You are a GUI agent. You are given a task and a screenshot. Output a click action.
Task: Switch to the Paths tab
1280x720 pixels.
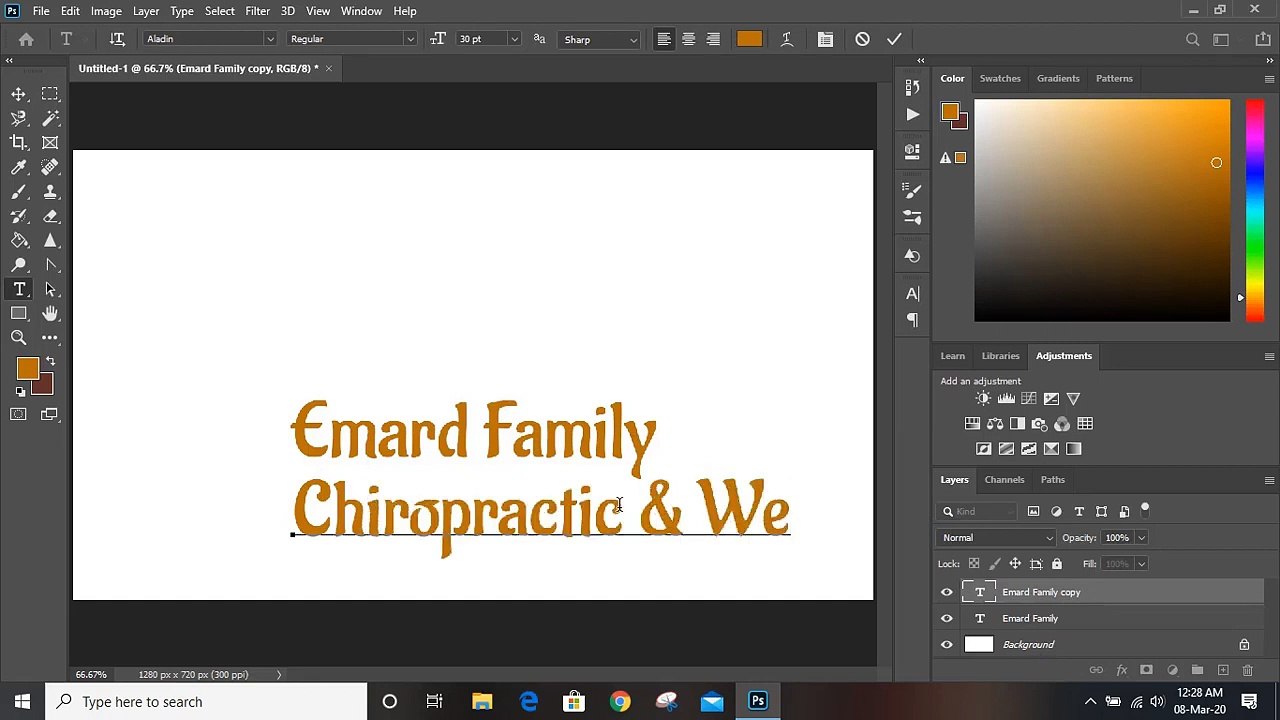1052,480
